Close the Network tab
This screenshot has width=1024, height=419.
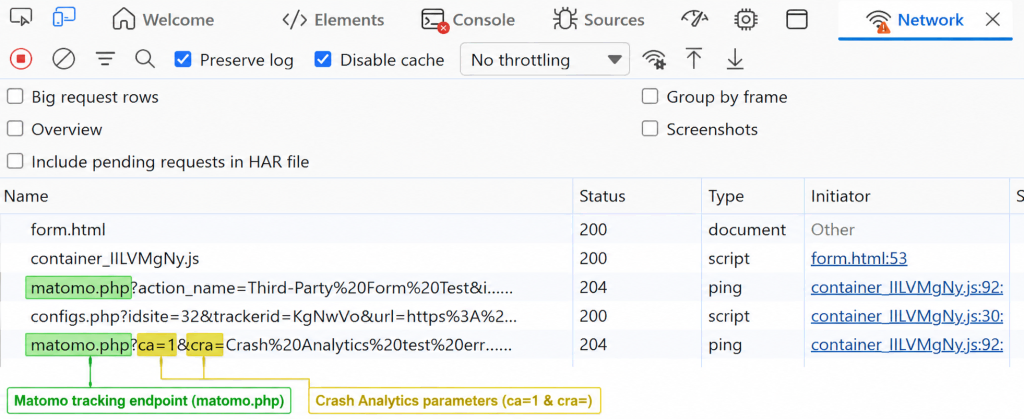993,20
